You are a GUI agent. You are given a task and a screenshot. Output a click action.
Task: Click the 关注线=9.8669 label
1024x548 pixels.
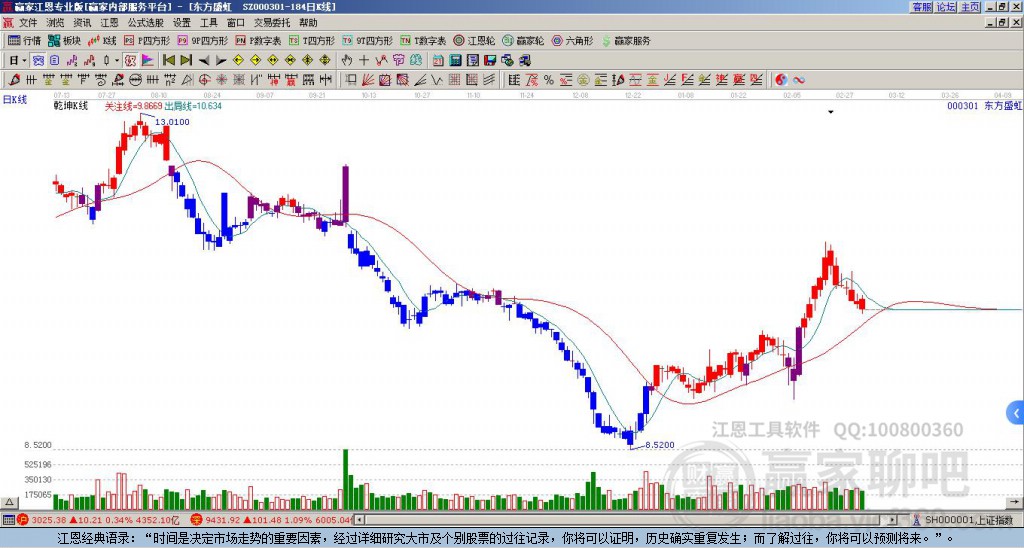click(x=133, y=105)
